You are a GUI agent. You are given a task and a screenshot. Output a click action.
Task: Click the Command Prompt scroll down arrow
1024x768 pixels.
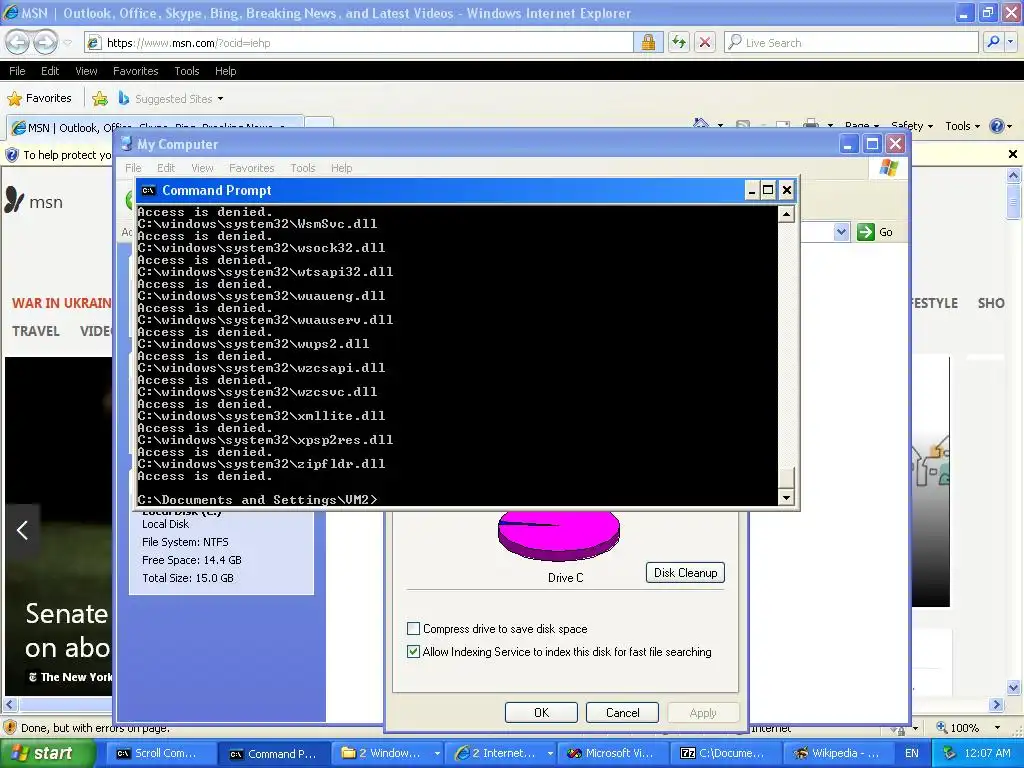[x=786, y=498]
